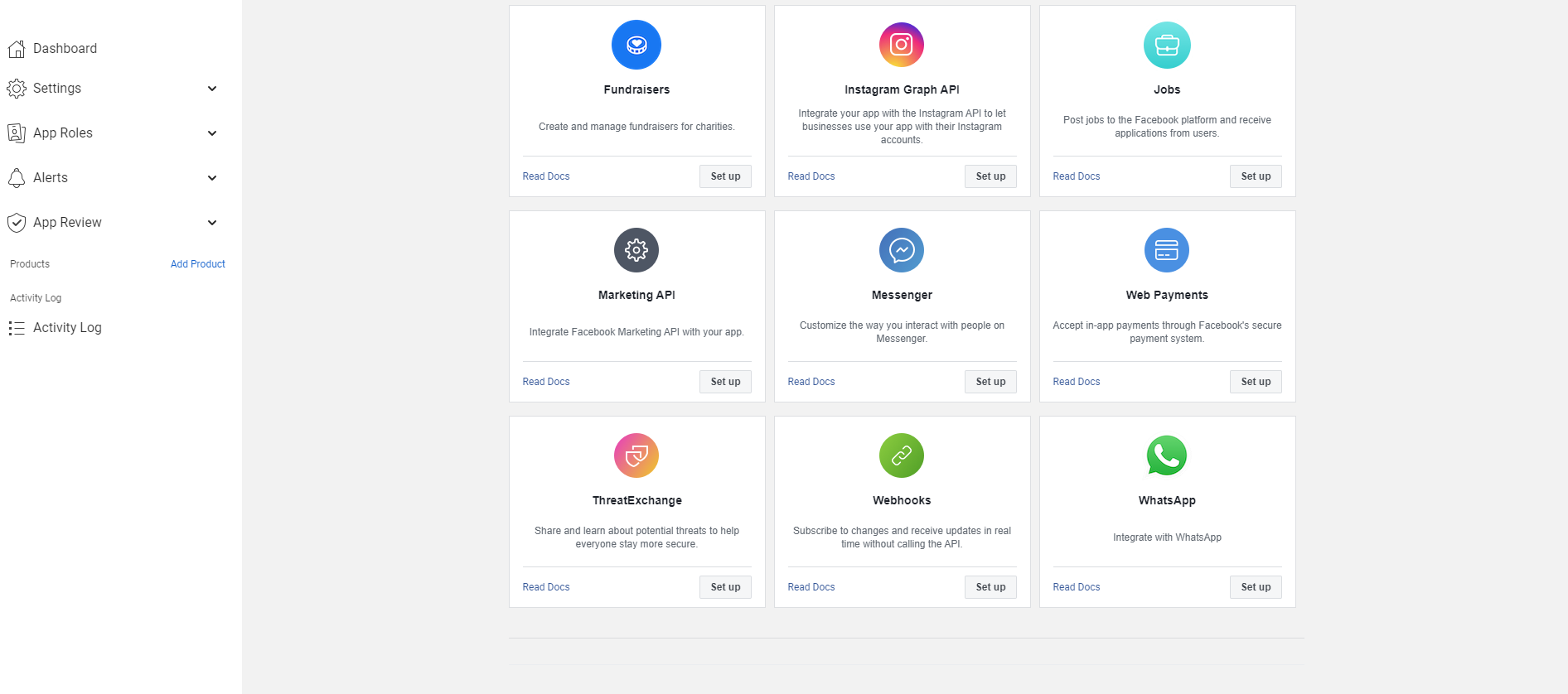The width and height of the screenshot is (1568, 694).
Task: Open the App Roles menu item
Action: pyautogui.click(x=63, y=133)
